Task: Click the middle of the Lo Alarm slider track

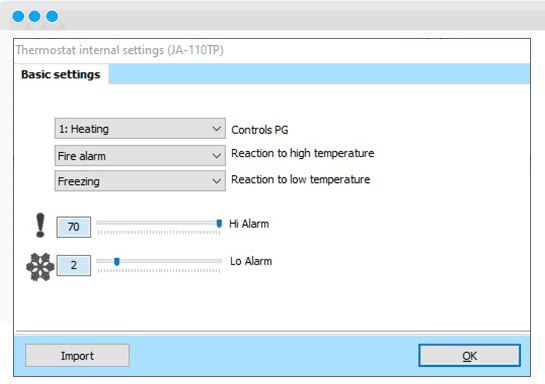Action: [159, 261]
